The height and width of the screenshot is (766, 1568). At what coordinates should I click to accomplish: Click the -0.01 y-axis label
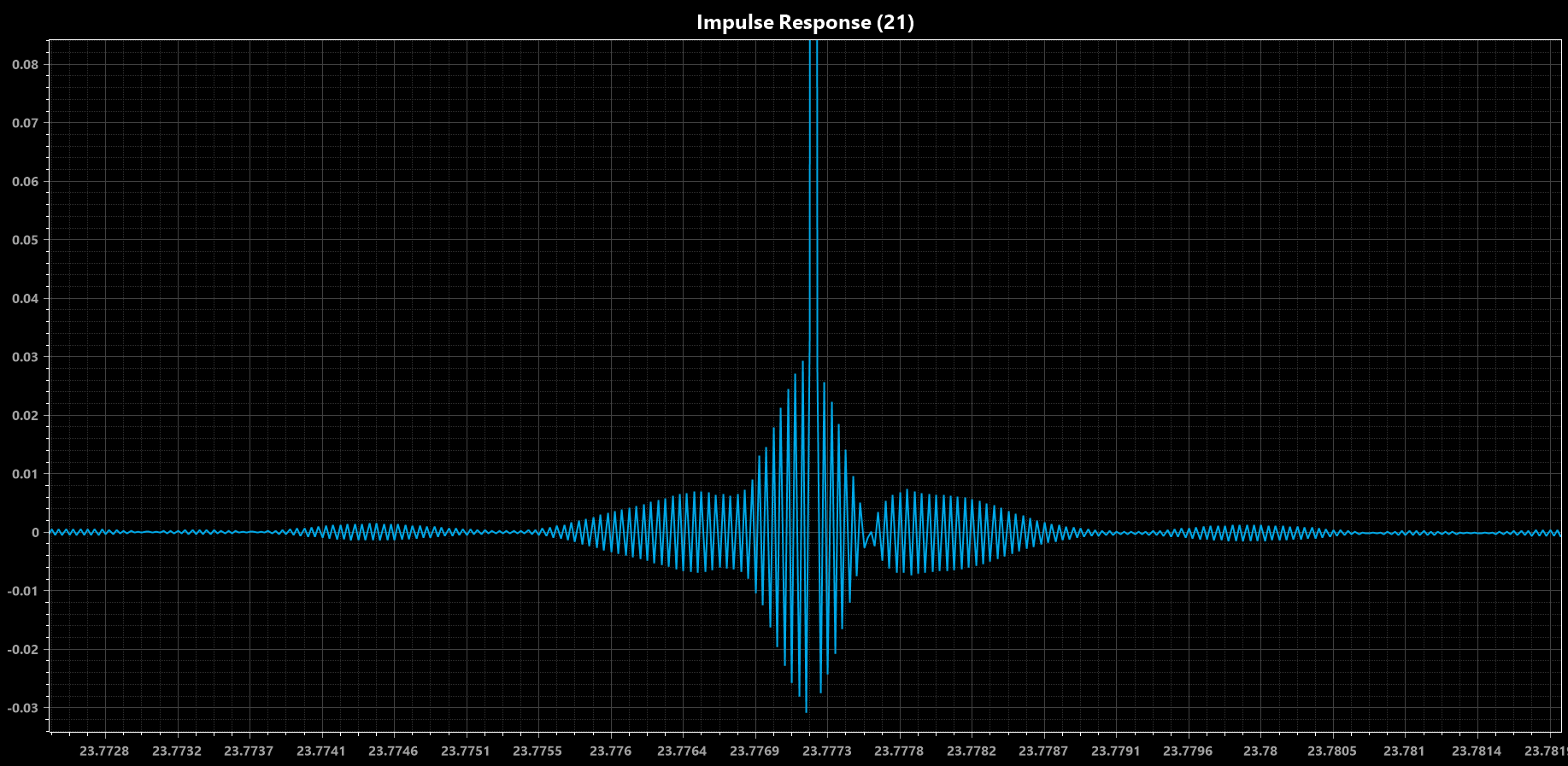(x=23, y=591)
